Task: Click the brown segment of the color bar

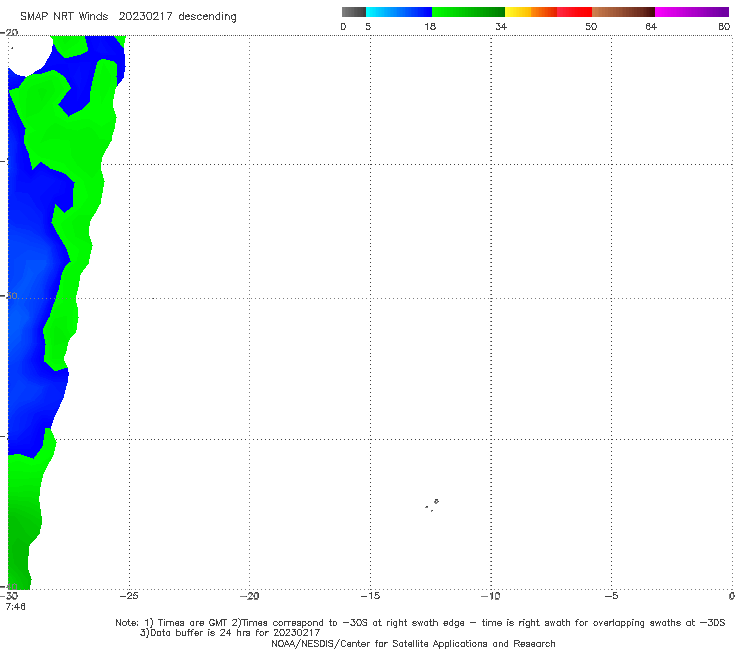Action: (623, 12)
